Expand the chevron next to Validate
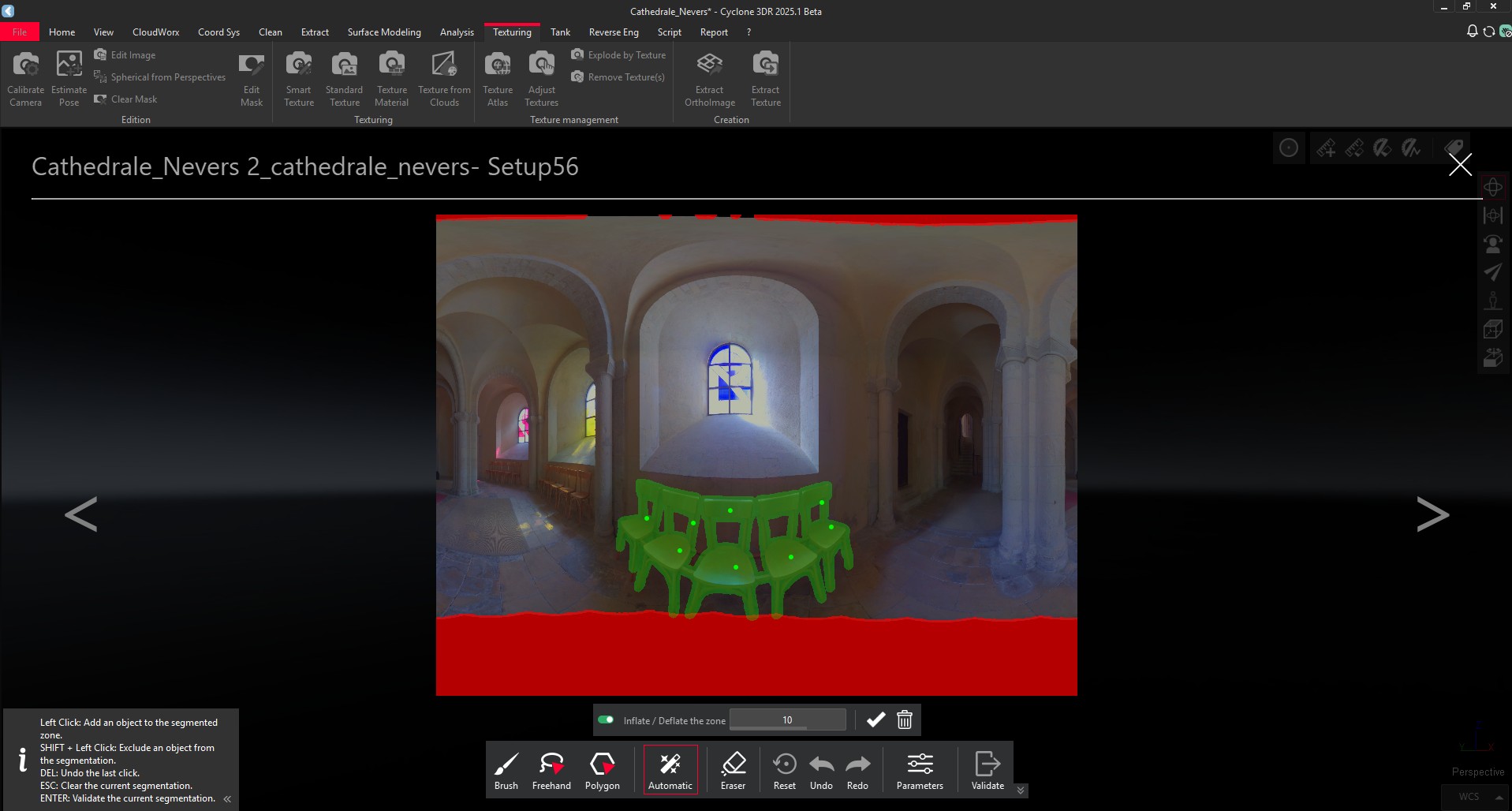 point(1020,790)
